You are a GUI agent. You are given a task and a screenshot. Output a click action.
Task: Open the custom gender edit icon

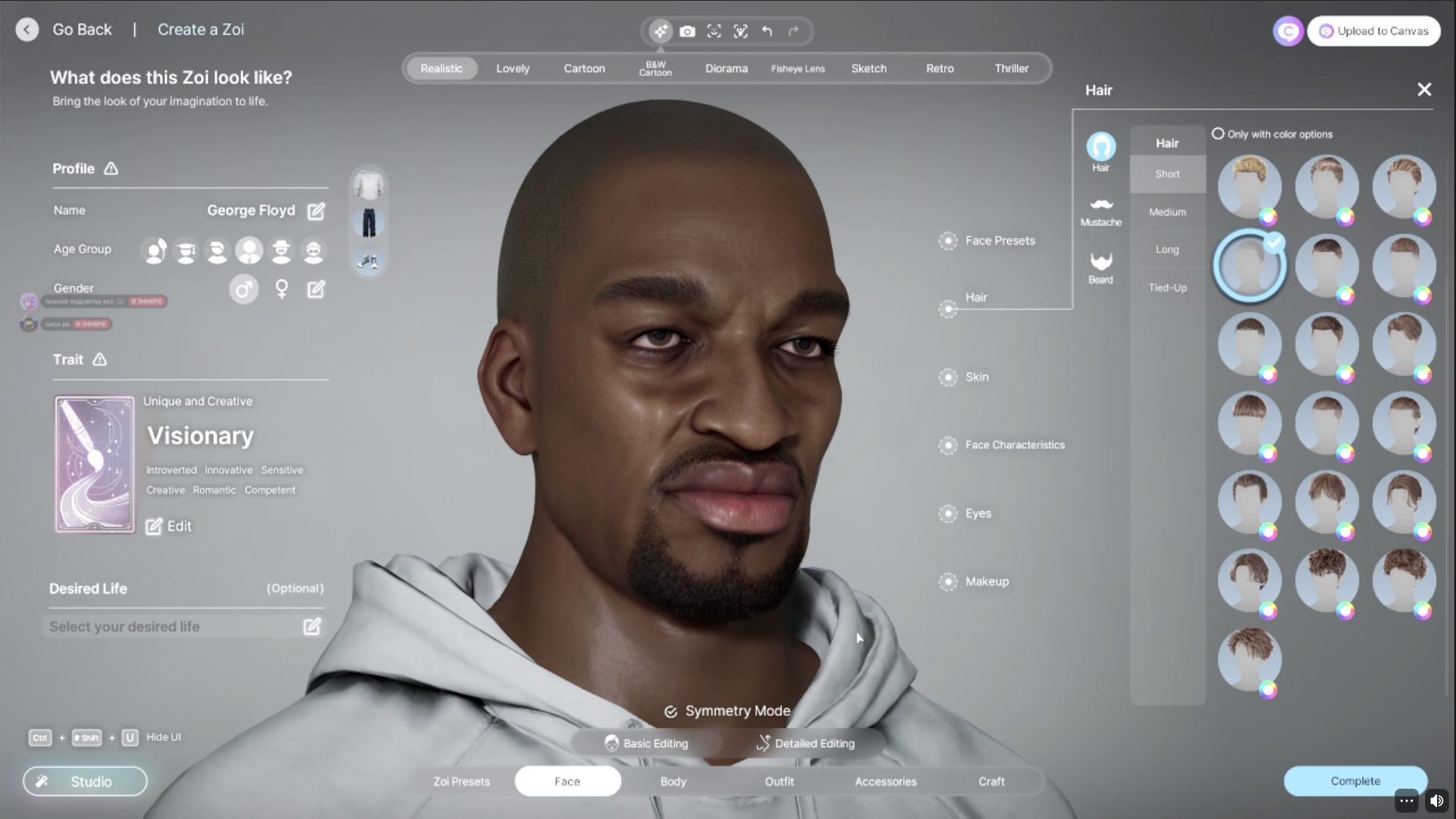316,289
